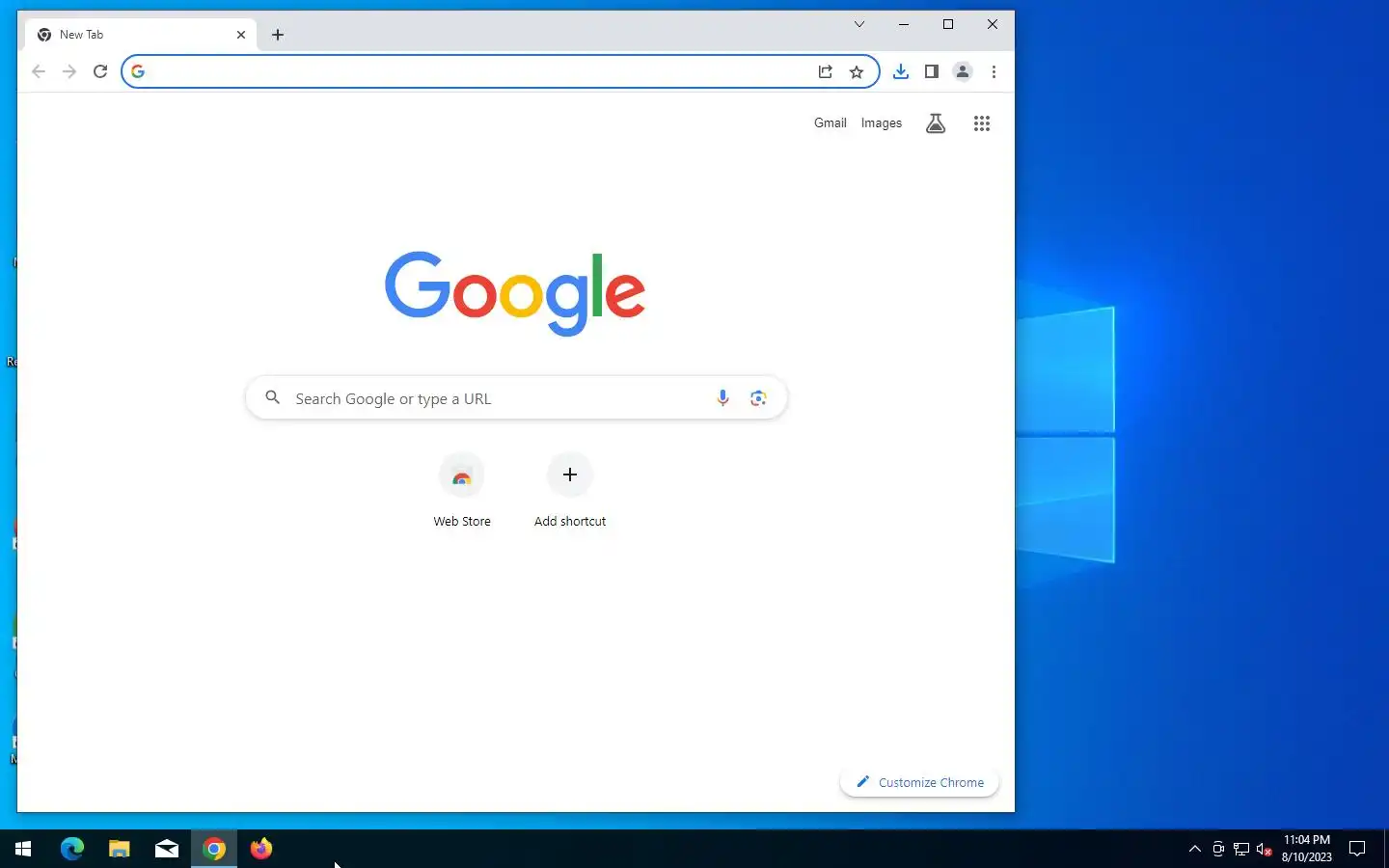This screenshot has height=868, width=1389.
Task: Click the Search Google or type a URL box
Action: pyautogui.click(x=517, y=398)
